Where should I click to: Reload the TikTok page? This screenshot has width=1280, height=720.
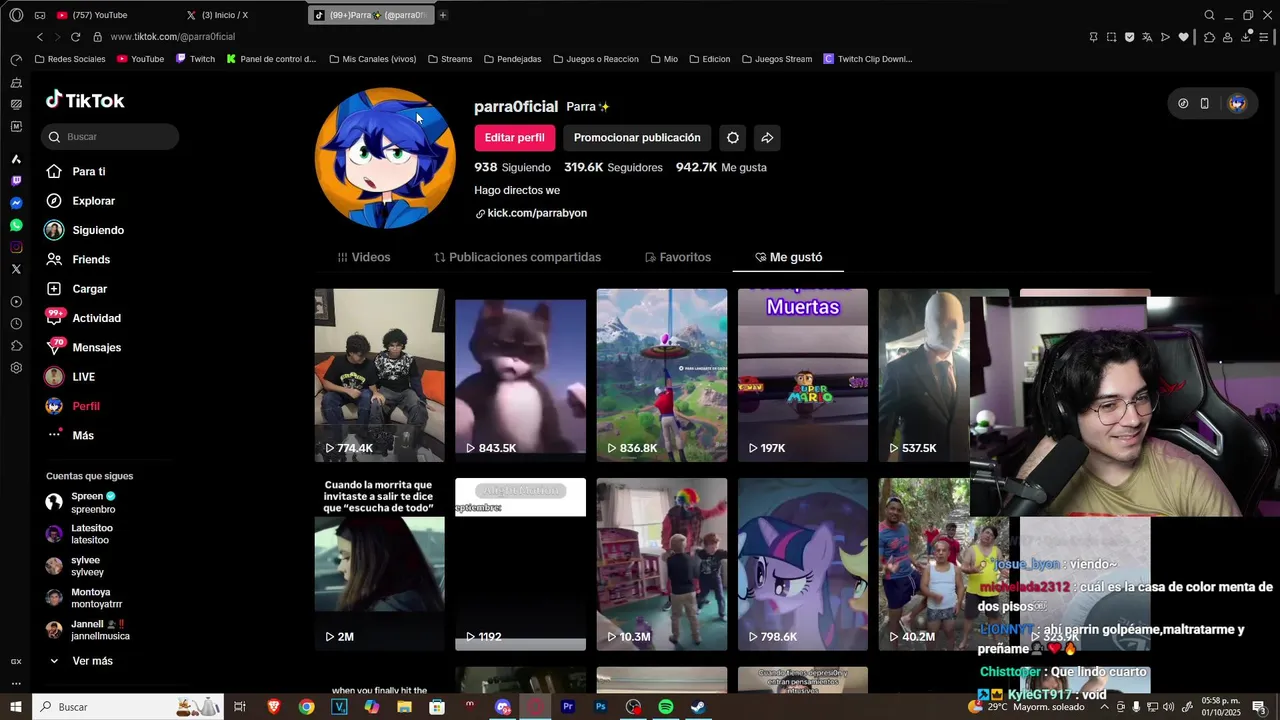tap(75, 37)
